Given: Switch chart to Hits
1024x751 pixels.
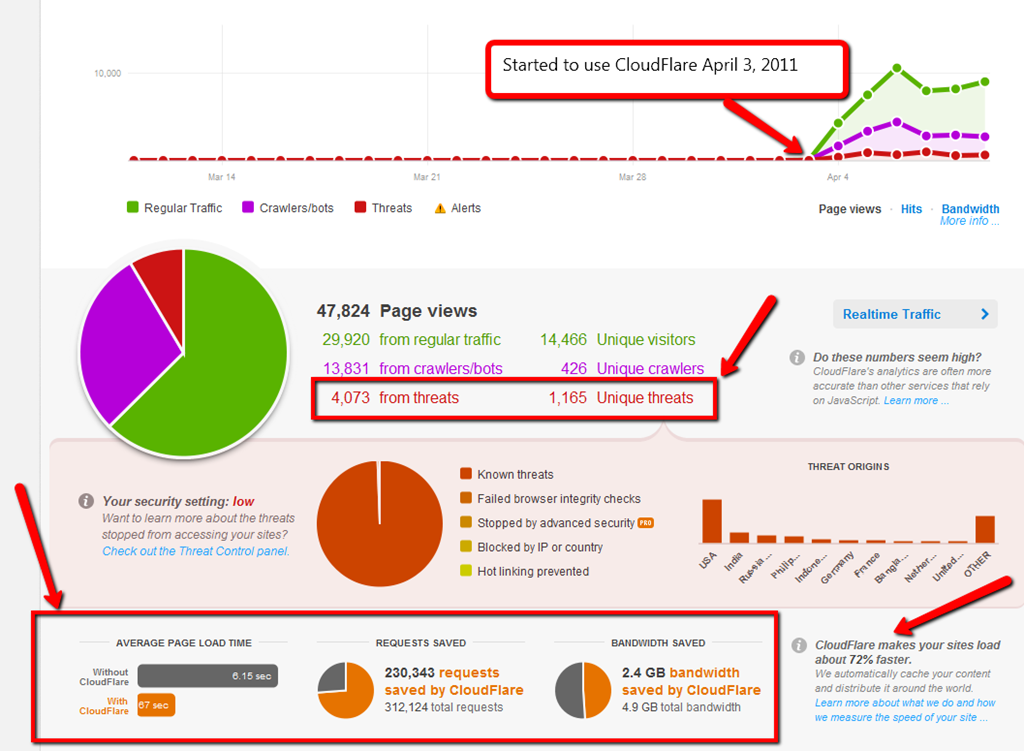Looking at the screenshot, I should click(911, 209).
